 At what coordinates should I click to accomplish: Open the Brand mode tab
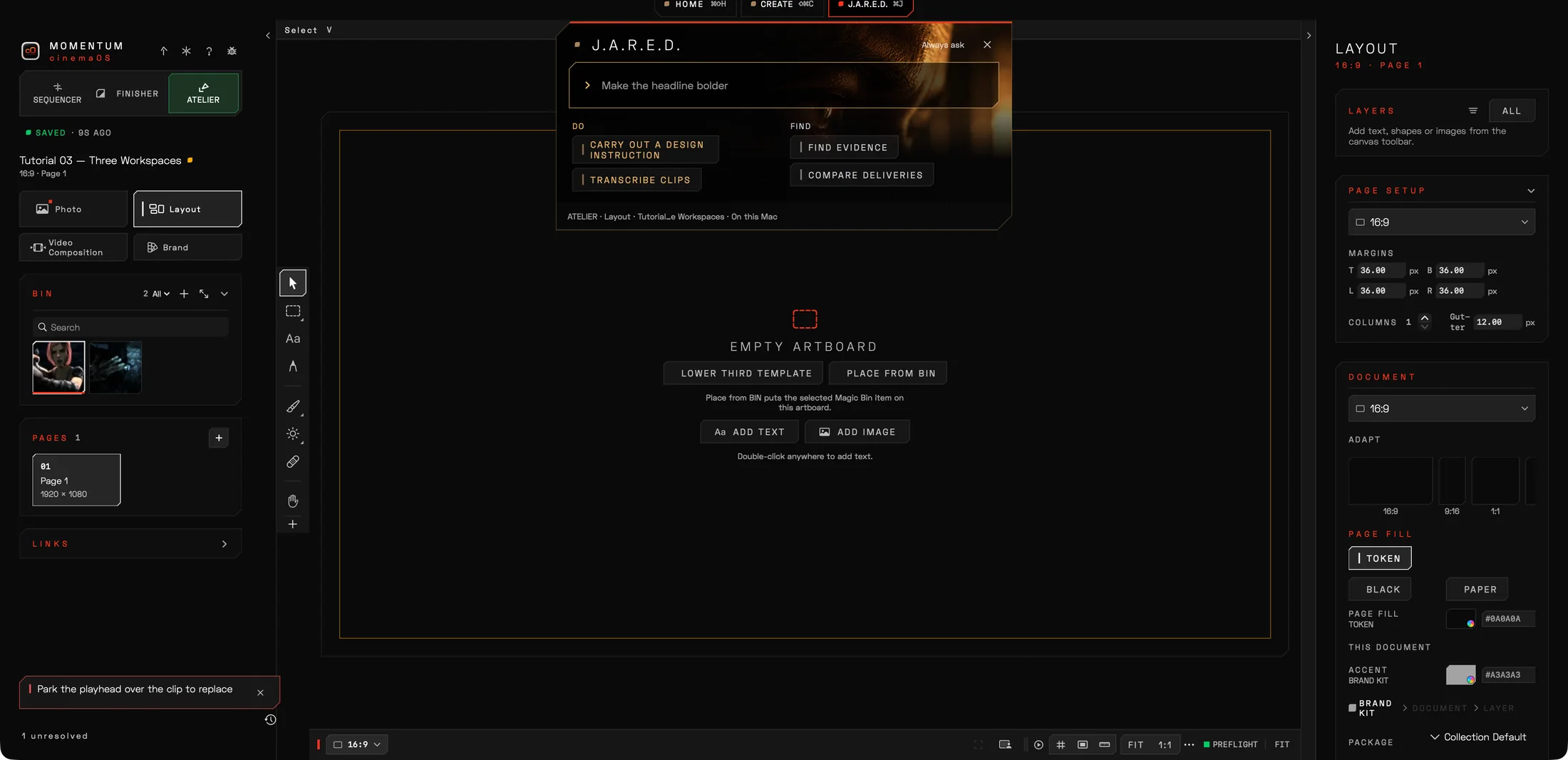[x=187, y=247]
